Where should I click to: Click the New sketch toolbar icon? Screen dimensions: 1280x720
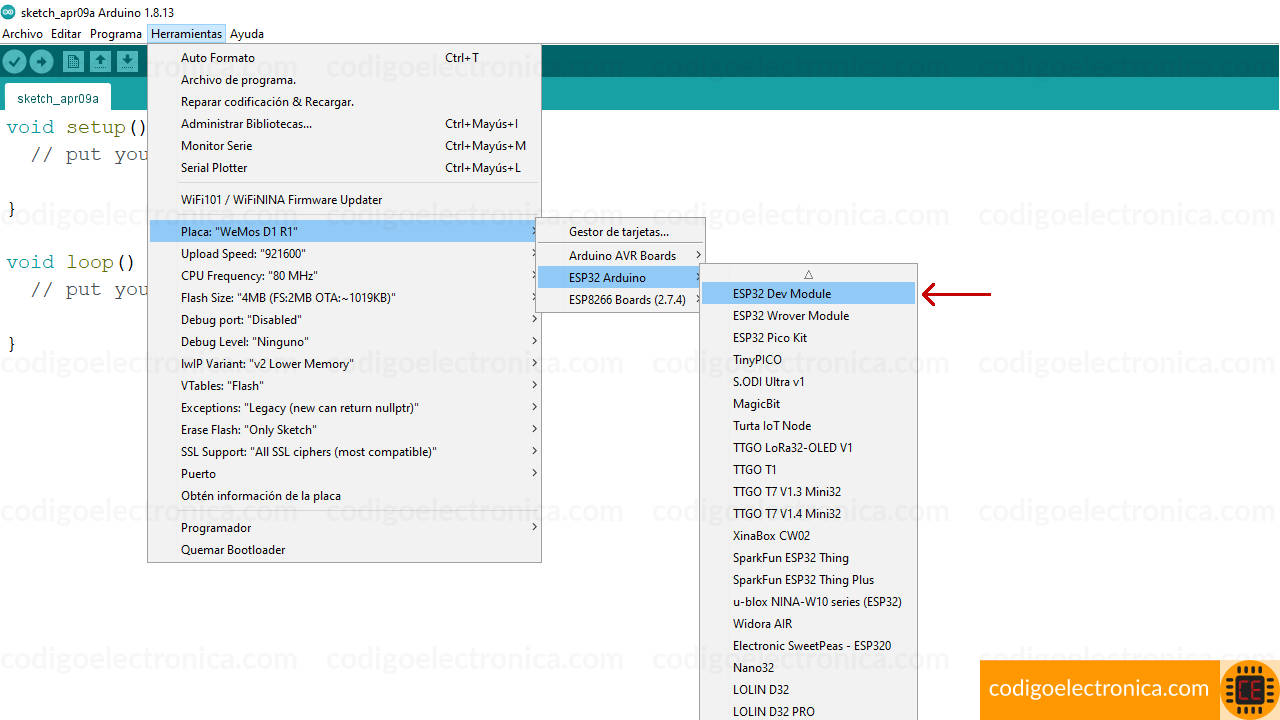tap(73, 62)
